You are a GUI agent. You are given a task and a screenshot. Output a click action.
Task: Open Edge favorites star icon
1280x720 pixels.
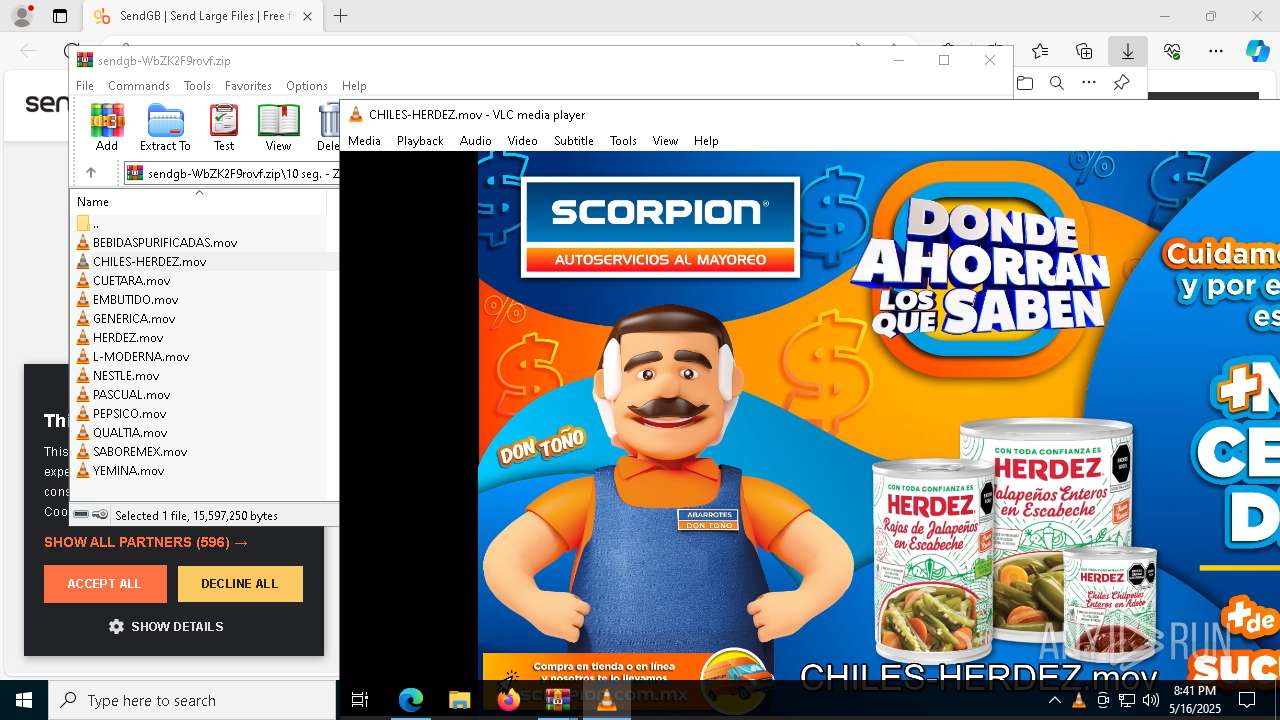(x=1040, y=51)
